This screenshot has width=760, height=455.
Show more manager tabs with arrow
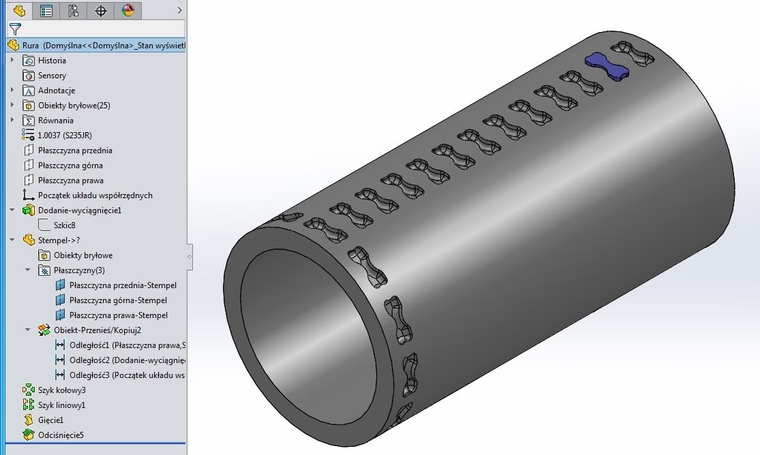click(179, 10)
